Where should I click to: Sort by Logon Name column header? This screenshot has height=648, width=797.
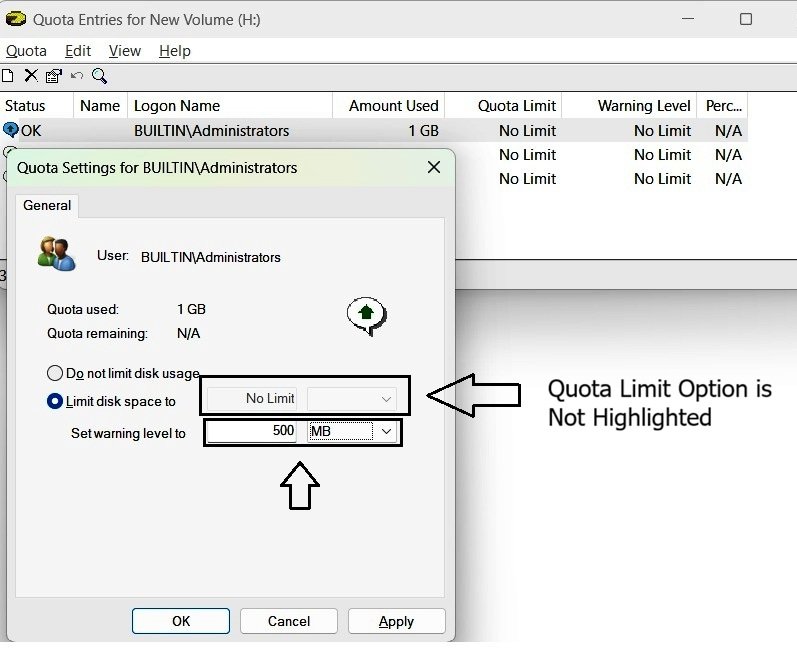tap(230, 106)
